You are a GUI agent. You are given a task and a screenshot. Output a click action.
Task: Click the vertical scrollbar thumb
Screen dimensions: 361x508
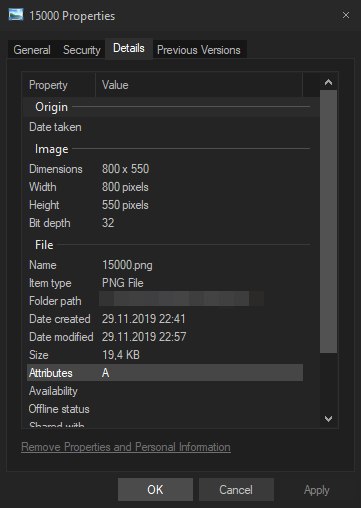point(328,221)
